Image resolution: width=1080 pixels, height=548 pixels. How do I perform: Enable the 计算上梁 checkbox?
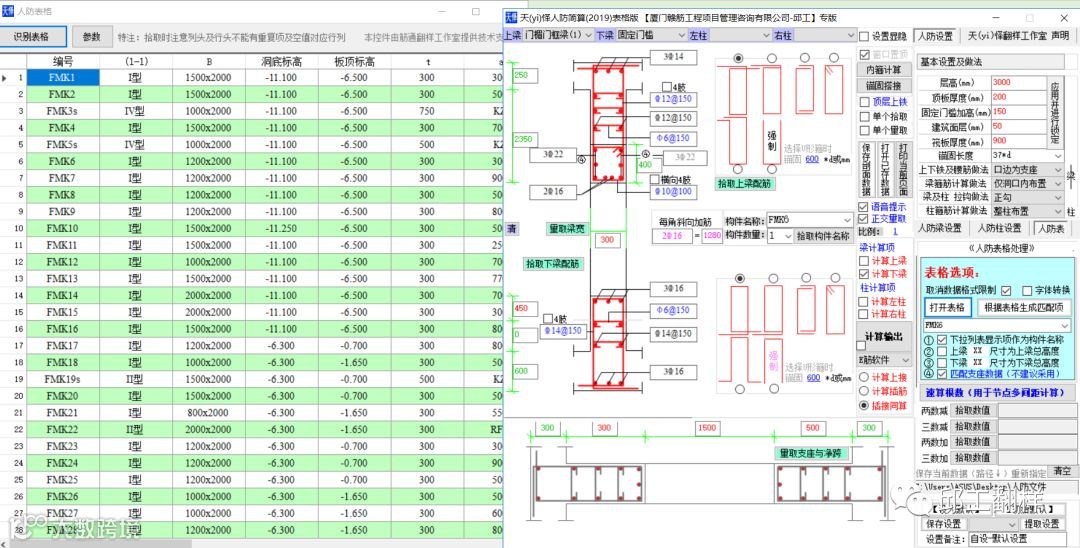[864, 261]
